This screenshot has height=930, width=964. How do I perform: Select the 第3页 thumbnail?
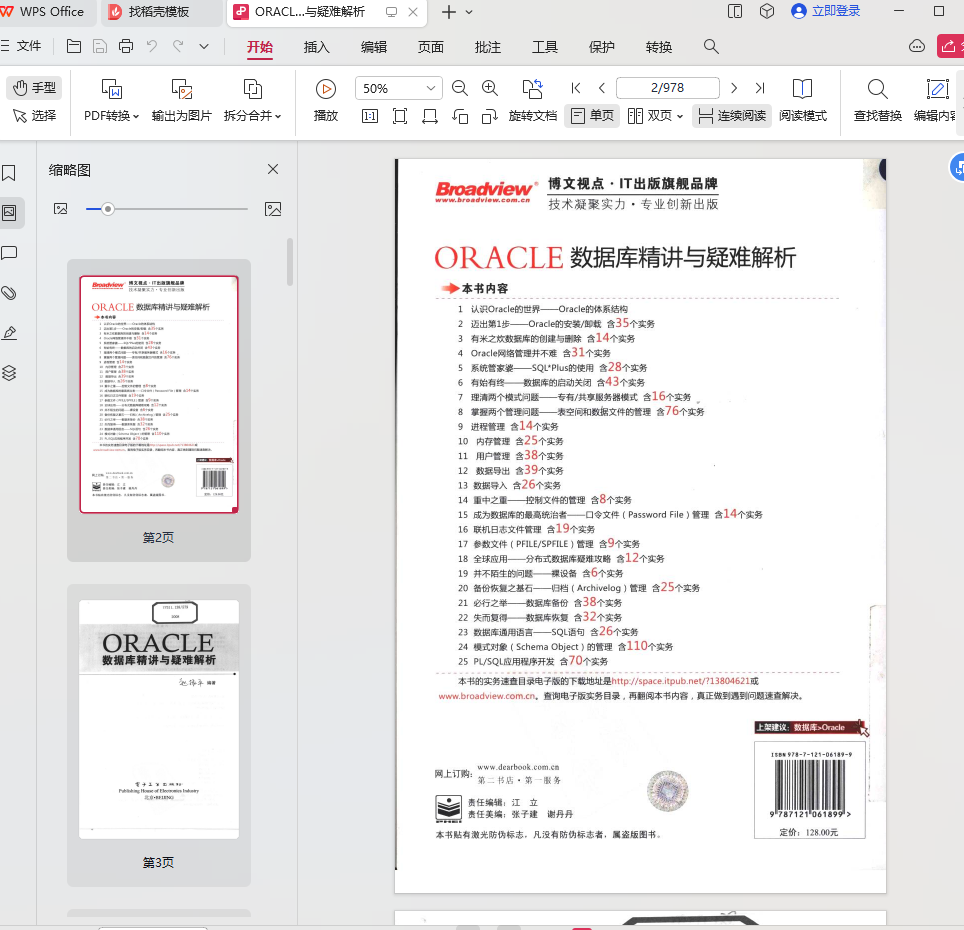(x=159, y=735)
